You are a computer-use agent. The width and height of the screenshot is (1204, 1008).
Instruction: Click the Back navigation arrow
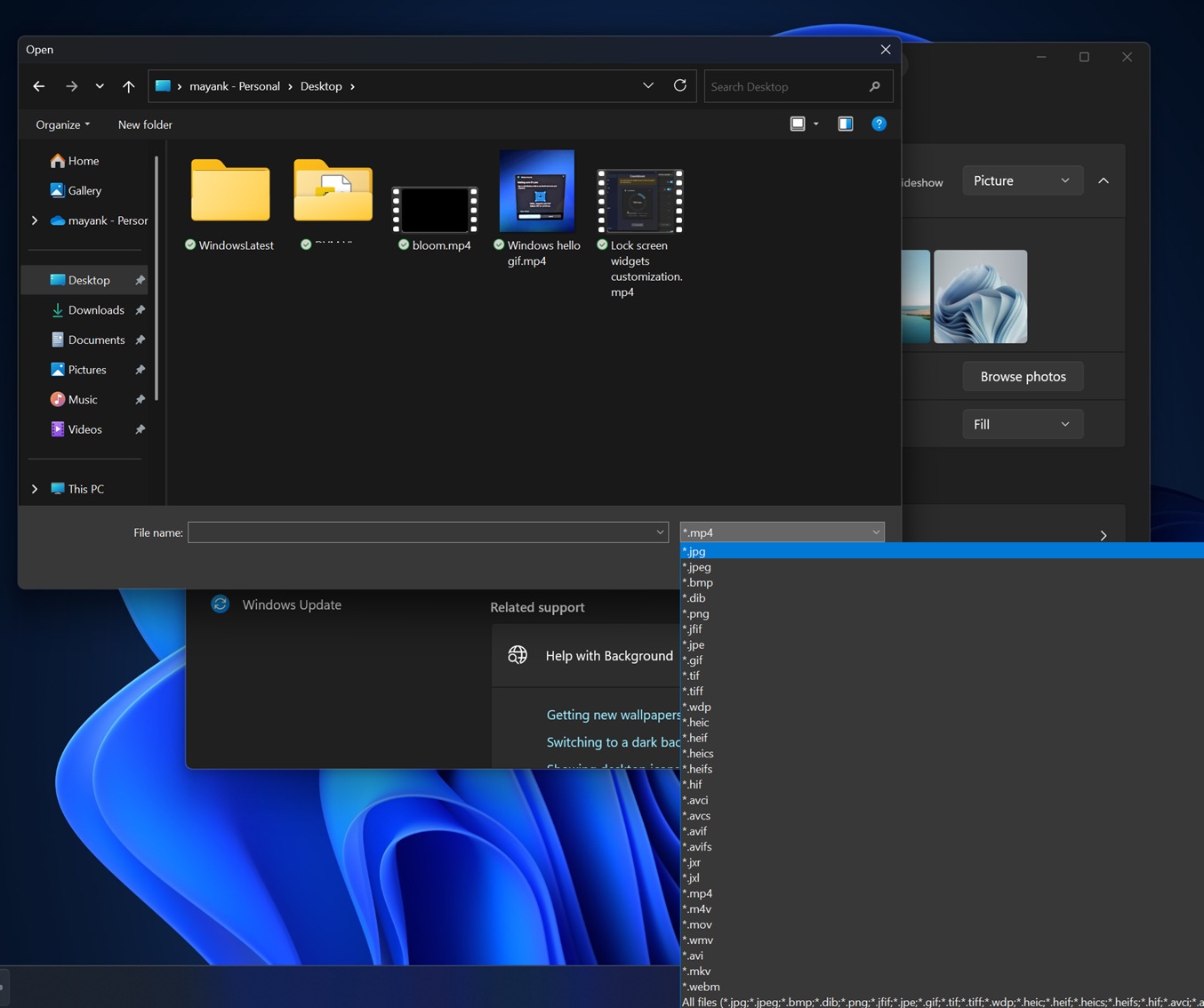(x=38, y=86)
